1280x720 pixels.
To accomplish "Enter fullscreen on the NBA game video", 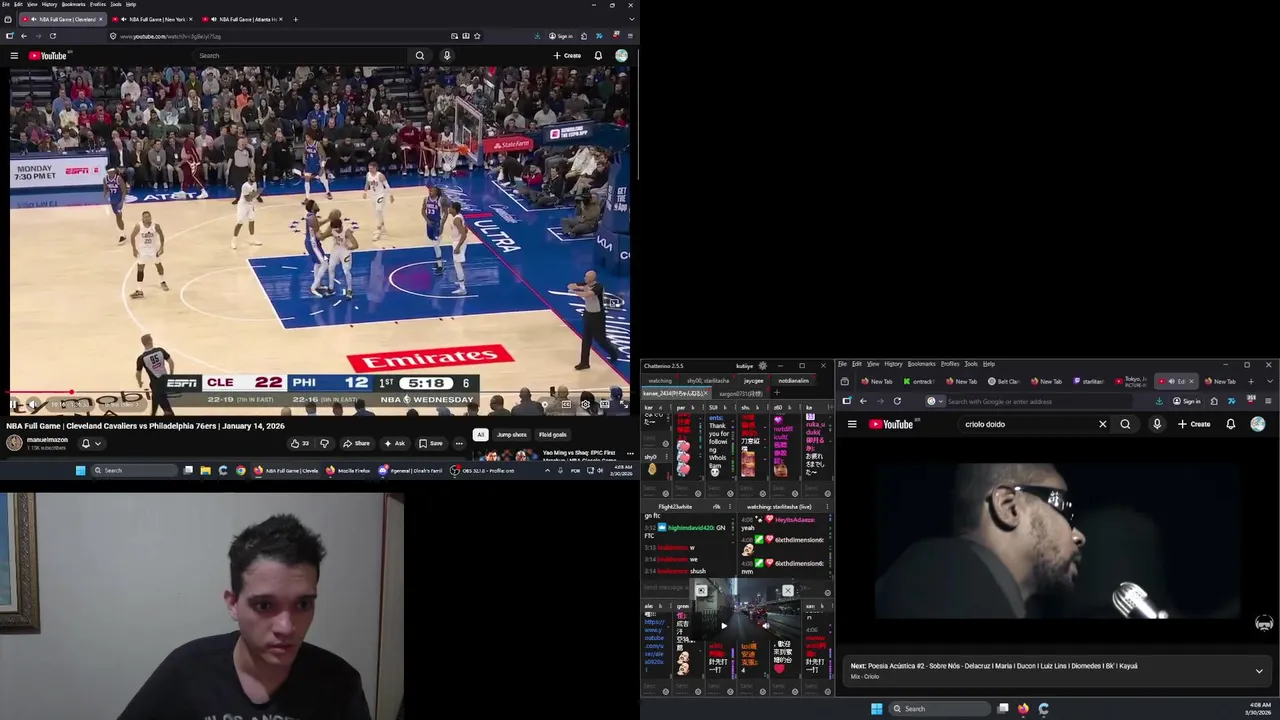I will pyautogui.click(x=623, y=404).
